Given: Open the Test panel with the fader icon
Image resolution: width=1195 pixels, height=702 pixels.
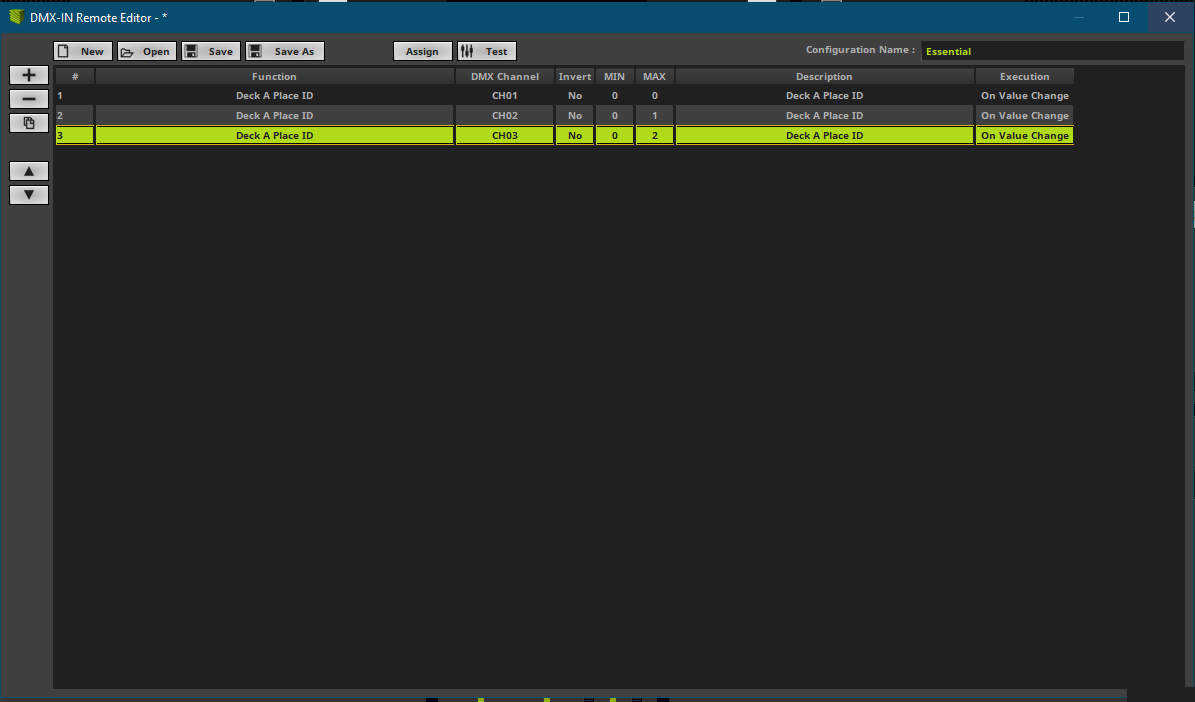Looking at the screenshot, I should coord(487,50).
